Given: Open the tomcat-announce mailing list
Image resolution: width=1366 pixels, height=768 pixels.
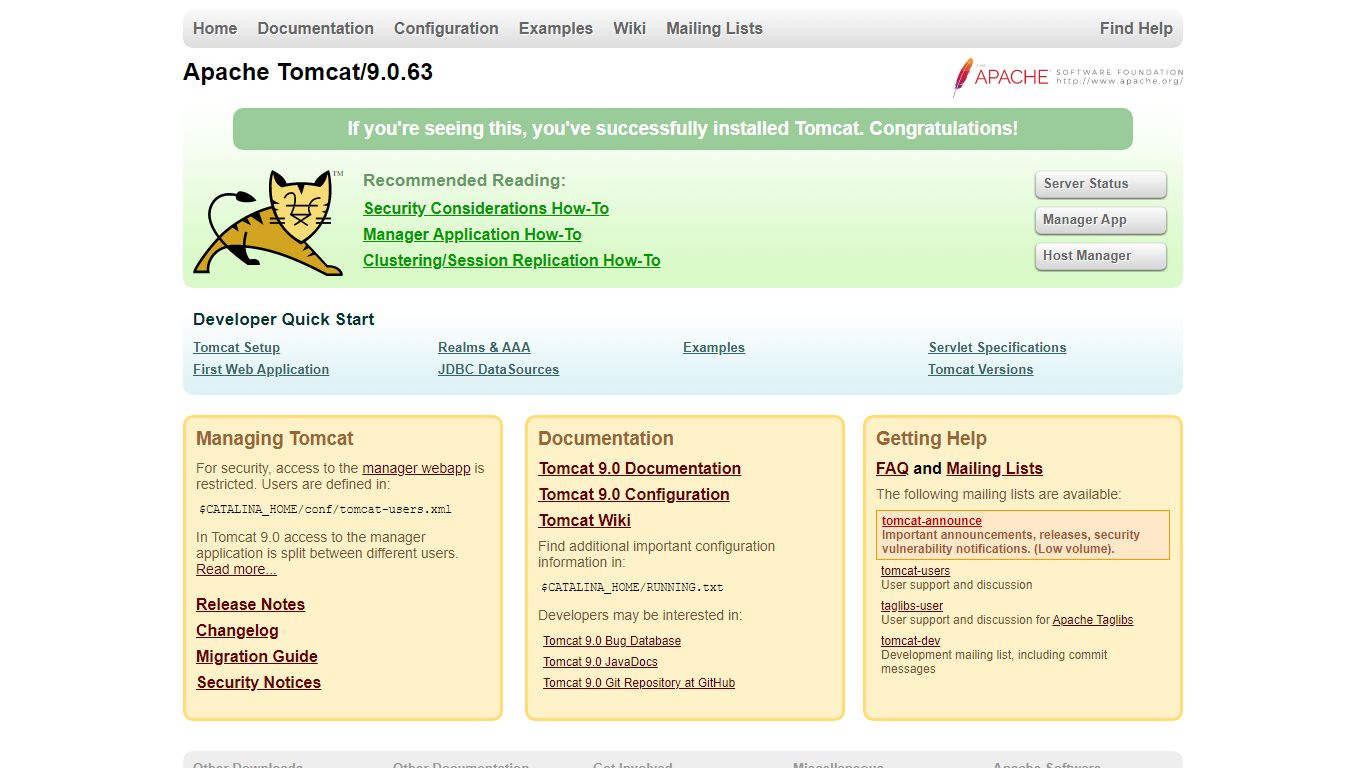Looking at the screenshot, I should [932, 521].
